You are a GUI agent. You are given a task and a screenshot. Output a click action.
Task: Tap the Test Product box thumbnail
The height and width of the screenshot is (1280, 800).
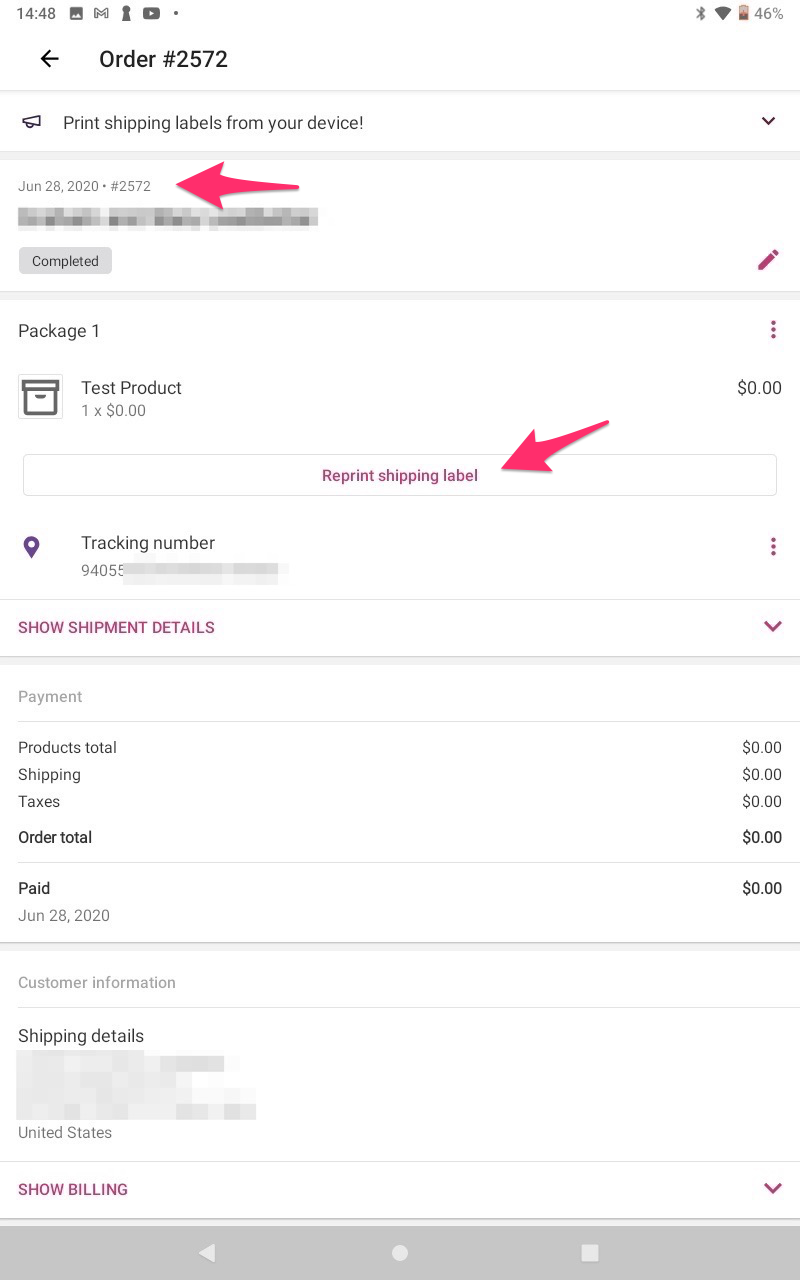(40, 397)
